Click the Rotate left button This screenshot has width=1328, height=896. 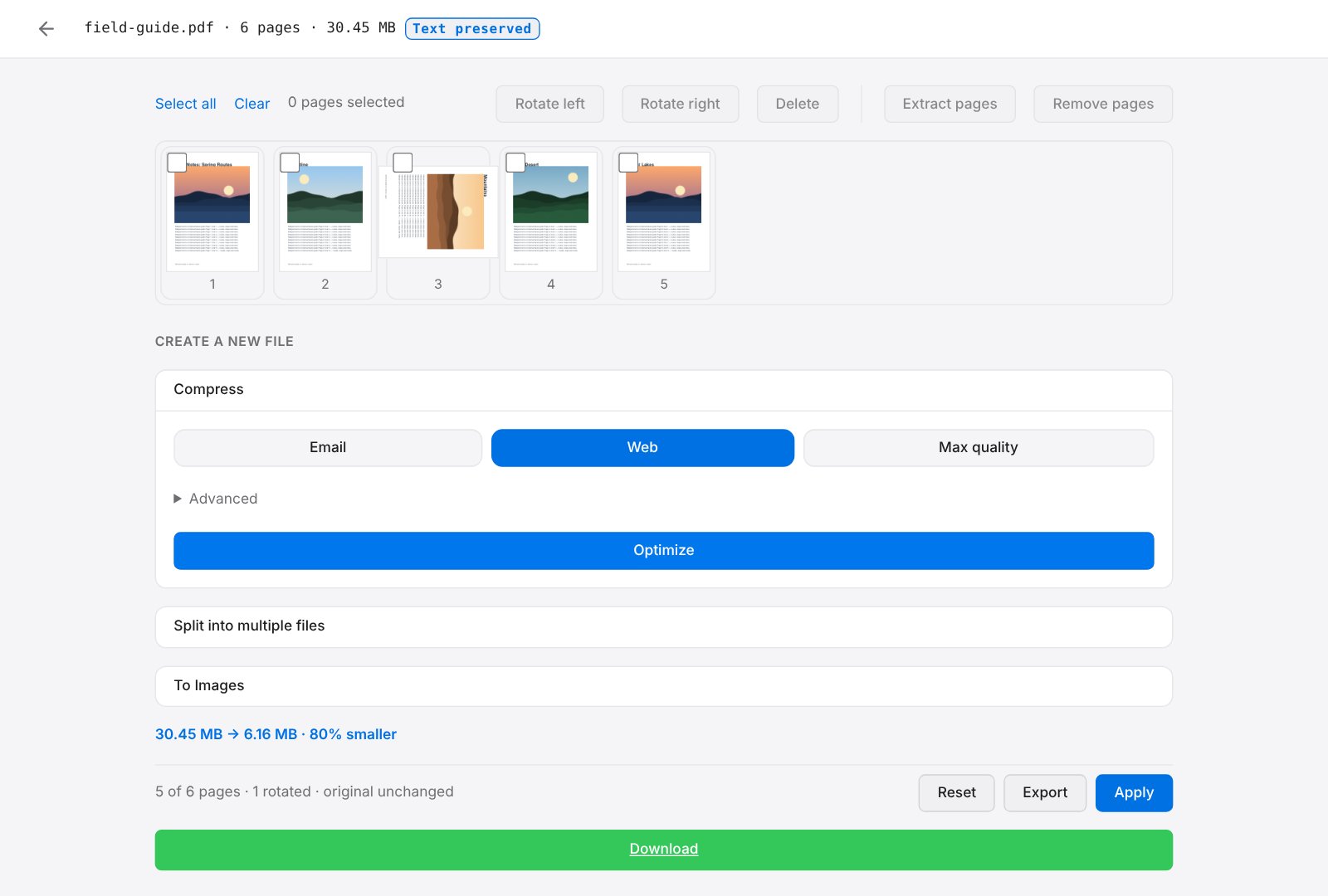click(549, 105)
